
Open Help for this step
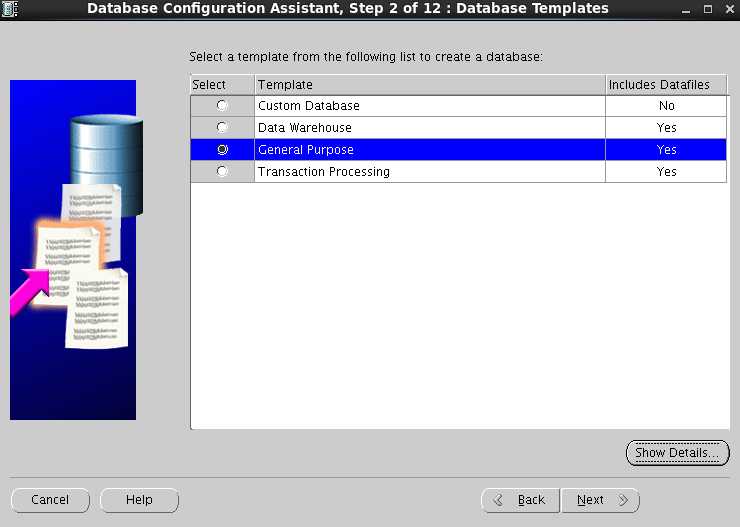pos(139,500)
